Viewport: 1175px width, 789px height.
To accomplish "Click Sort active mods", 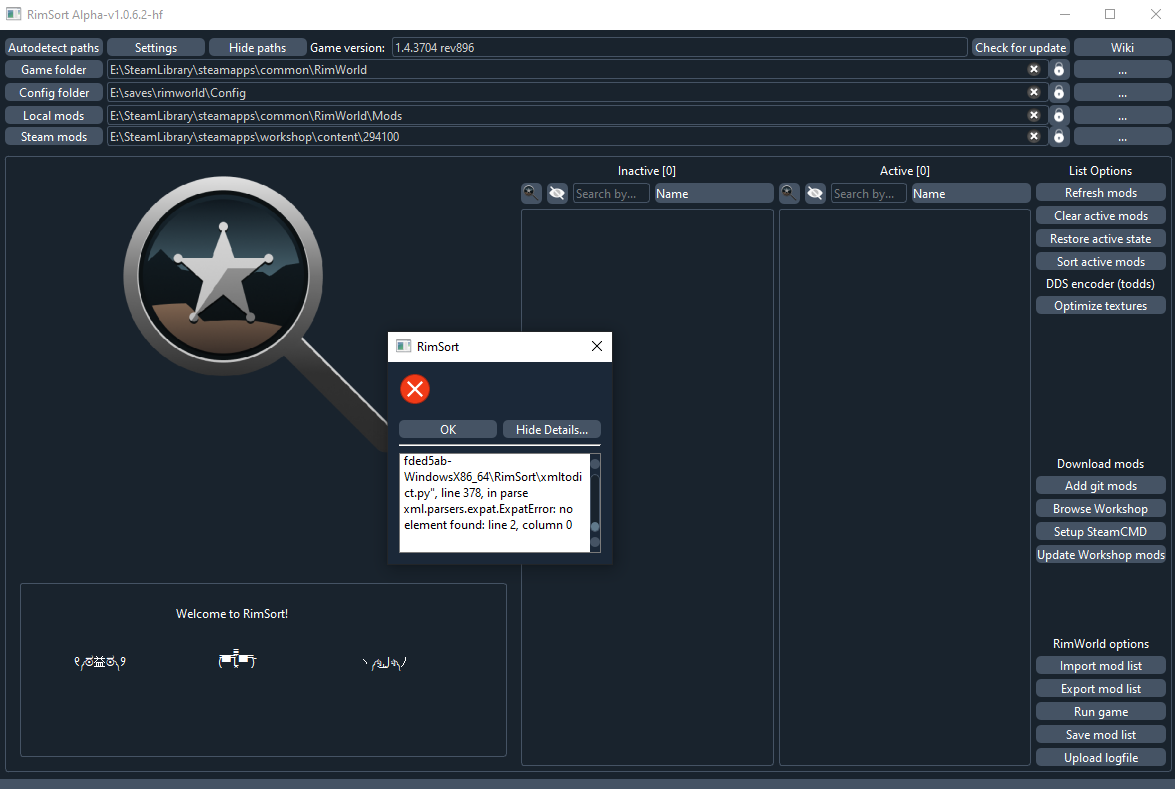I will coord(1100,261).
